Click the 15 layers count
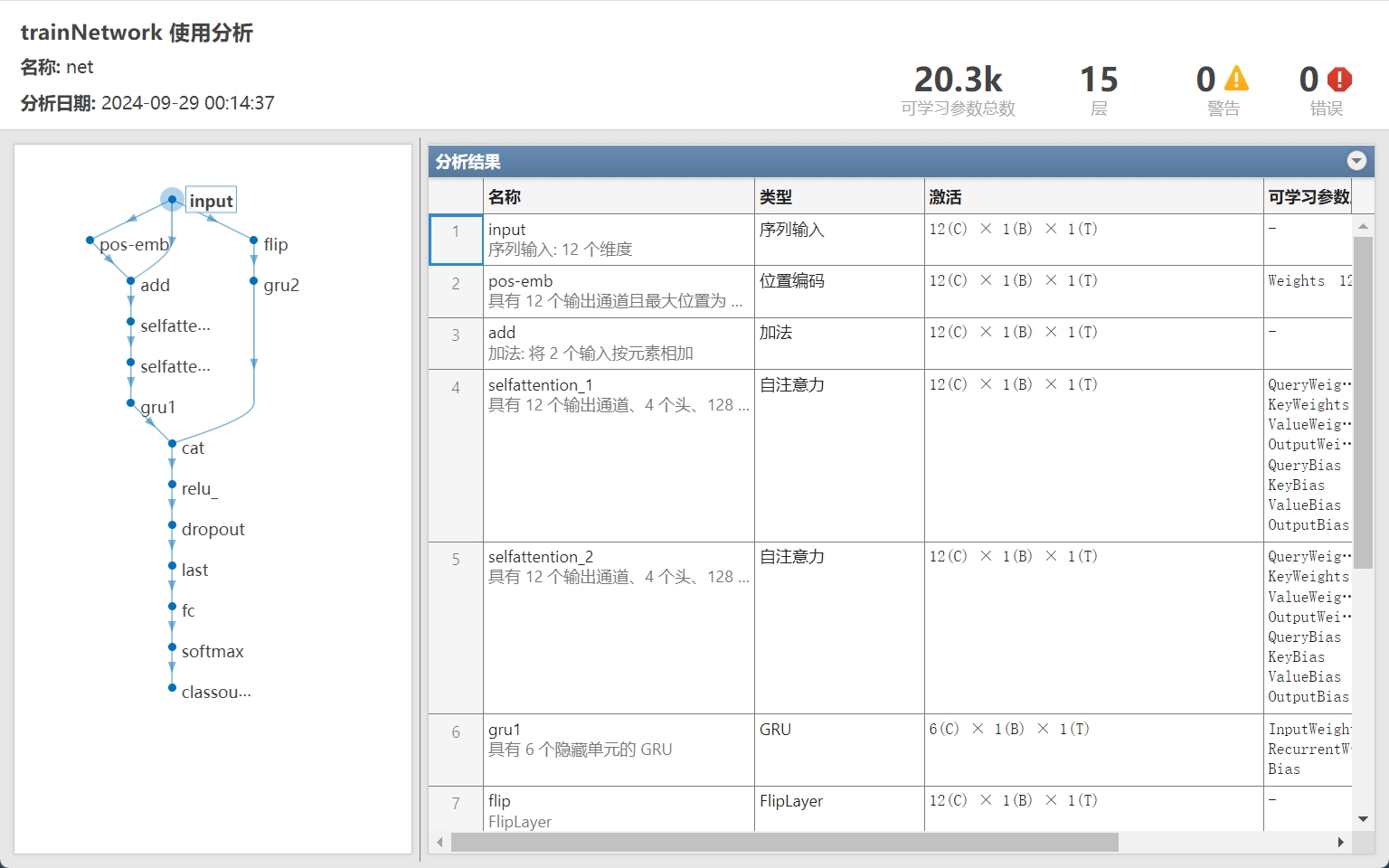 click(x=1099, y=80)
